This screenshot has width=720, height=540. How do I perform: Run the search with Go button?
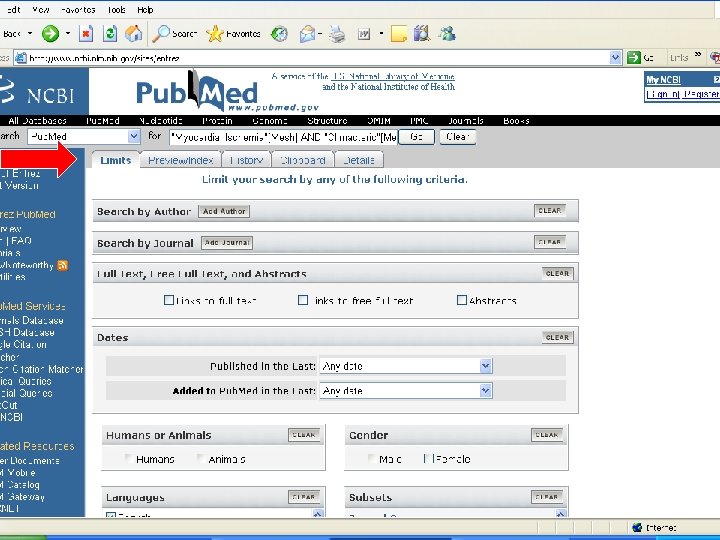click(416, 137)
